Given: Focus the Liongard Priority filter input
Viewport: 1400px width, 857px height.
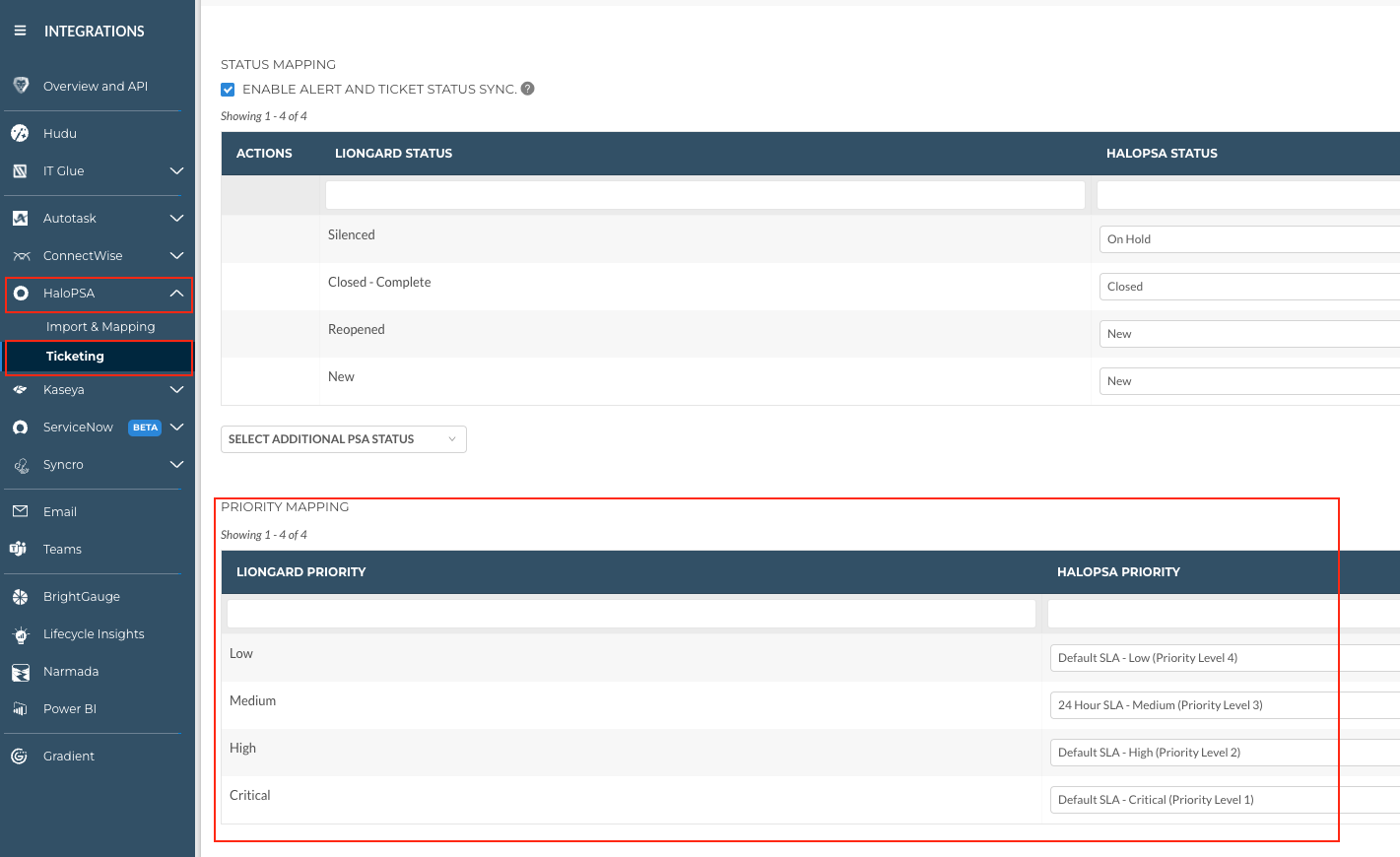Looking at the screenshot, I should (632, 614).
